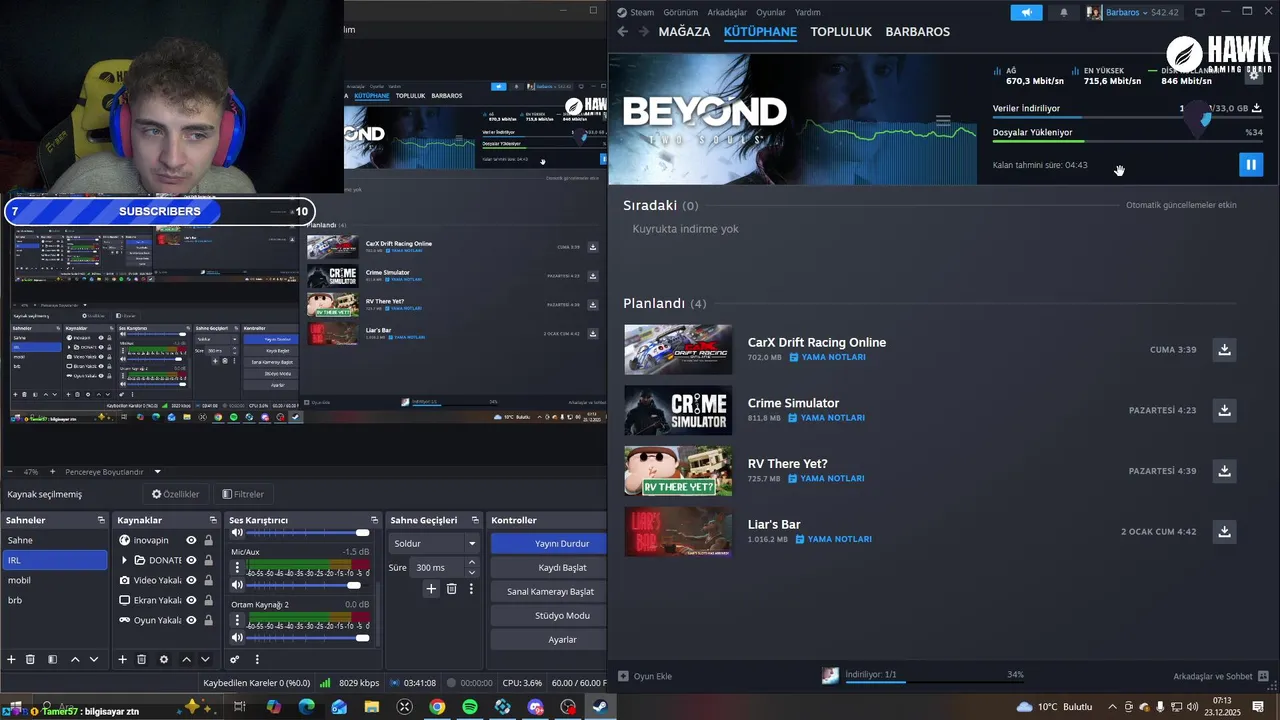Mute Ortam Kaynağı 2 speaker icon

[237, 638]
